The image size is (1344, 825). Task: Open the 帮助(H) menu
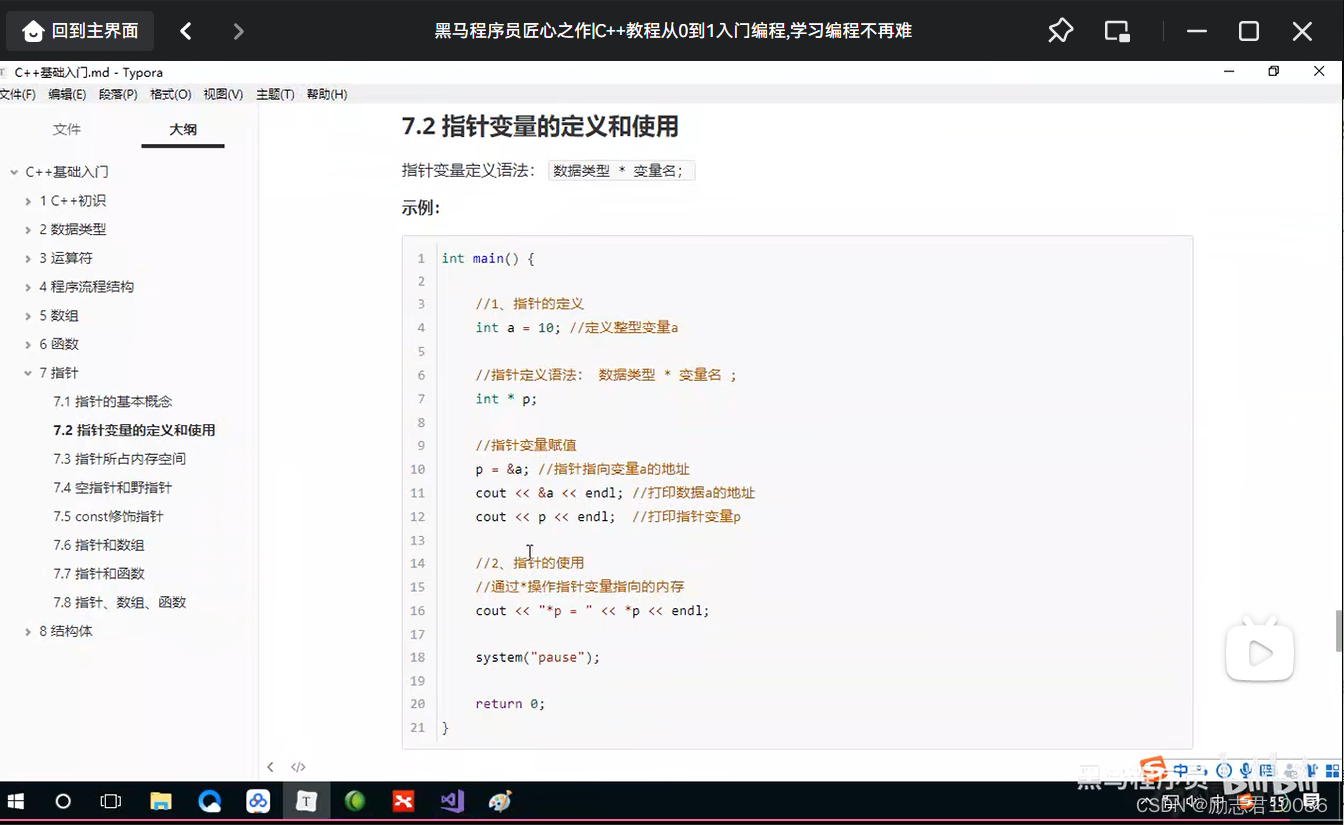[327, 94]
